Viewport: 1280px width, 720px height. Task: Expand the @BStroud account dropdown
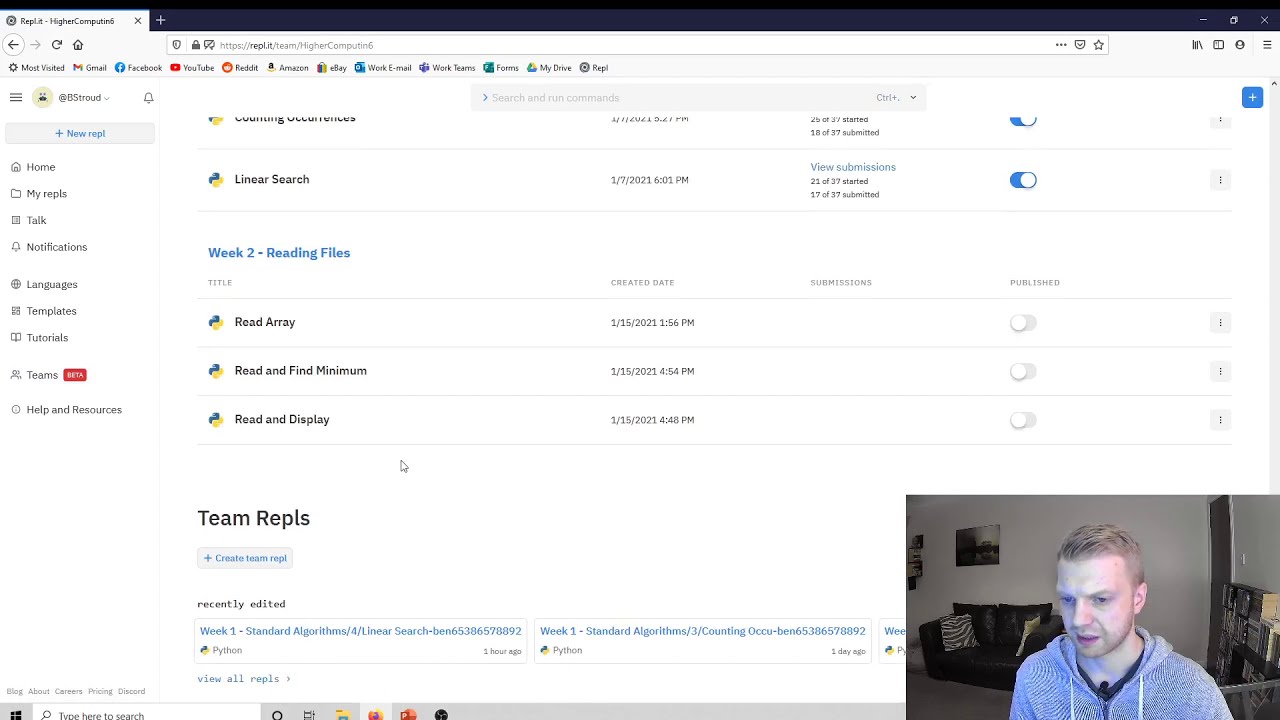(x=106, y=98)
